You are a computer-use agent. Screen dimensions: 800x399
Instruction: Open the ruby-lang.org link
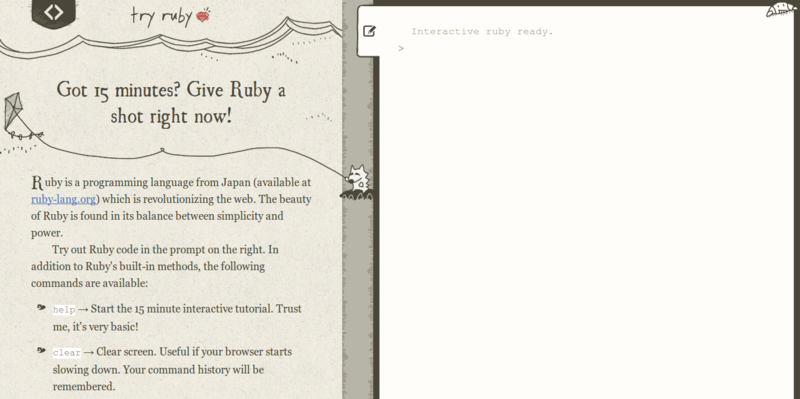[x=63, y=199]
